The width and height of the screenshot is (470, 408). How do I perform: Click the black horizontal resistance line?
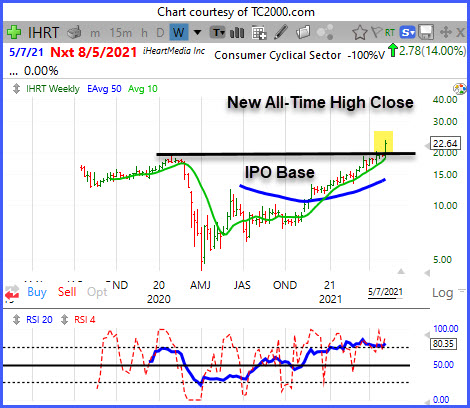pyautogui.click(x=286, y=154)
